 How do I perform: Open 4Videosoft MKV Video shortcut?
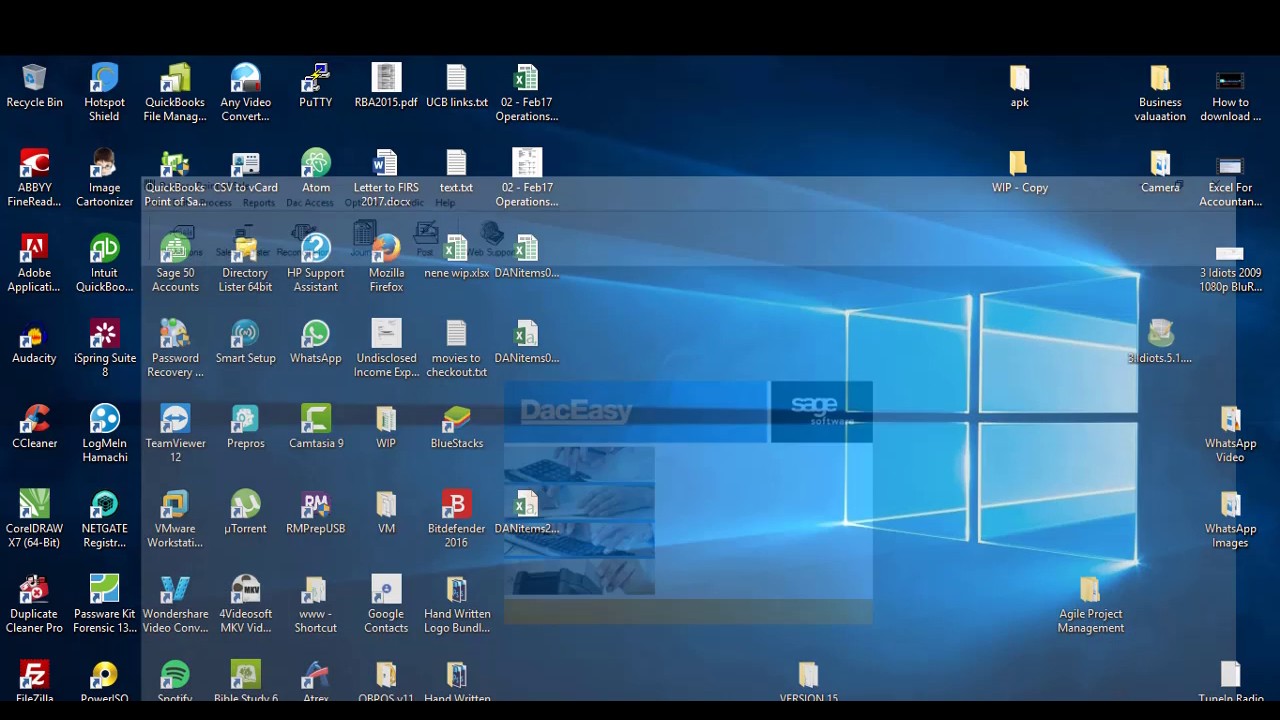coord(245,604)
